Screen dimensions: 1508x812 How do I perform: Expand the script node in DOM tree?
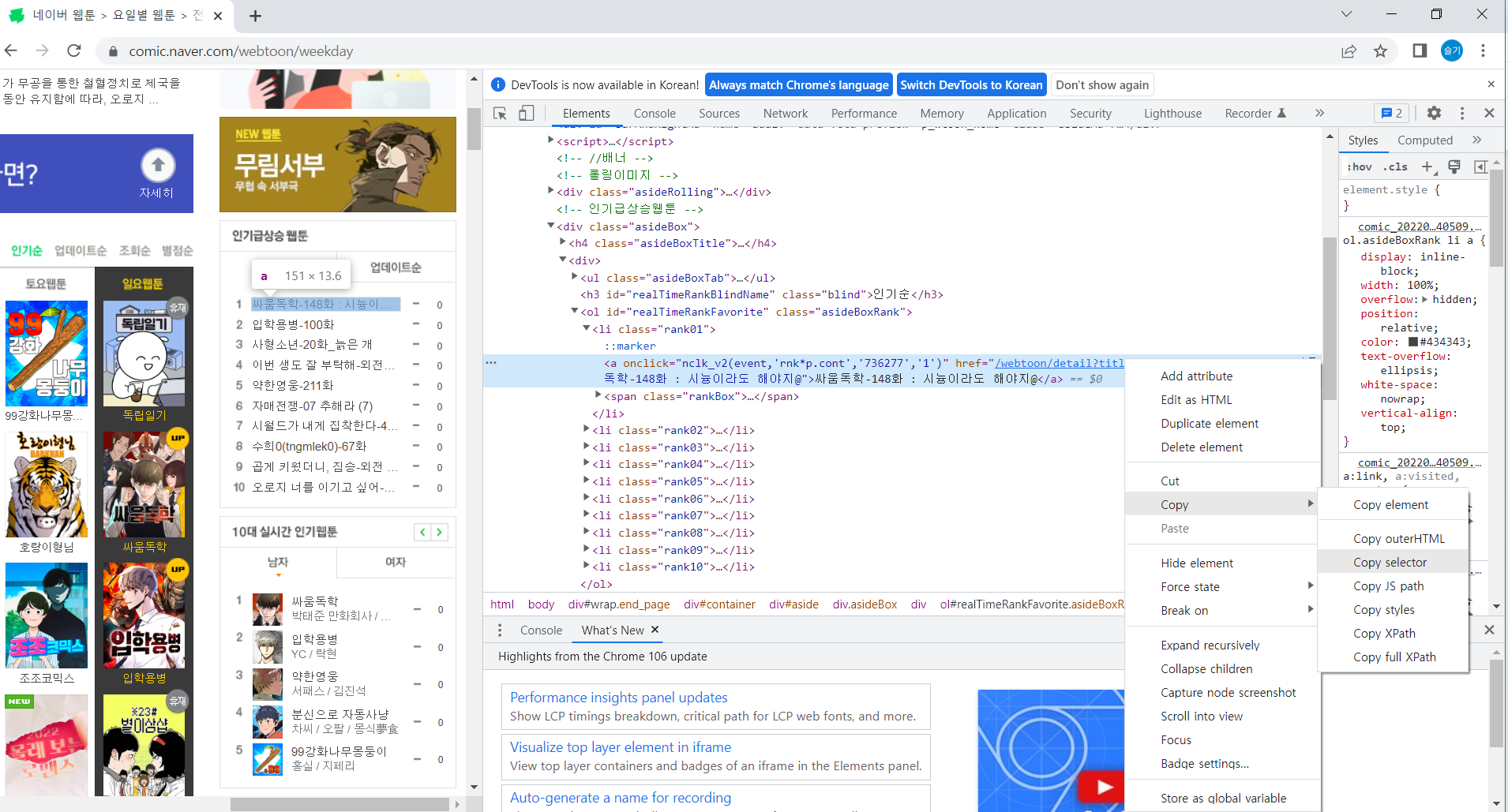click(551, 141)
